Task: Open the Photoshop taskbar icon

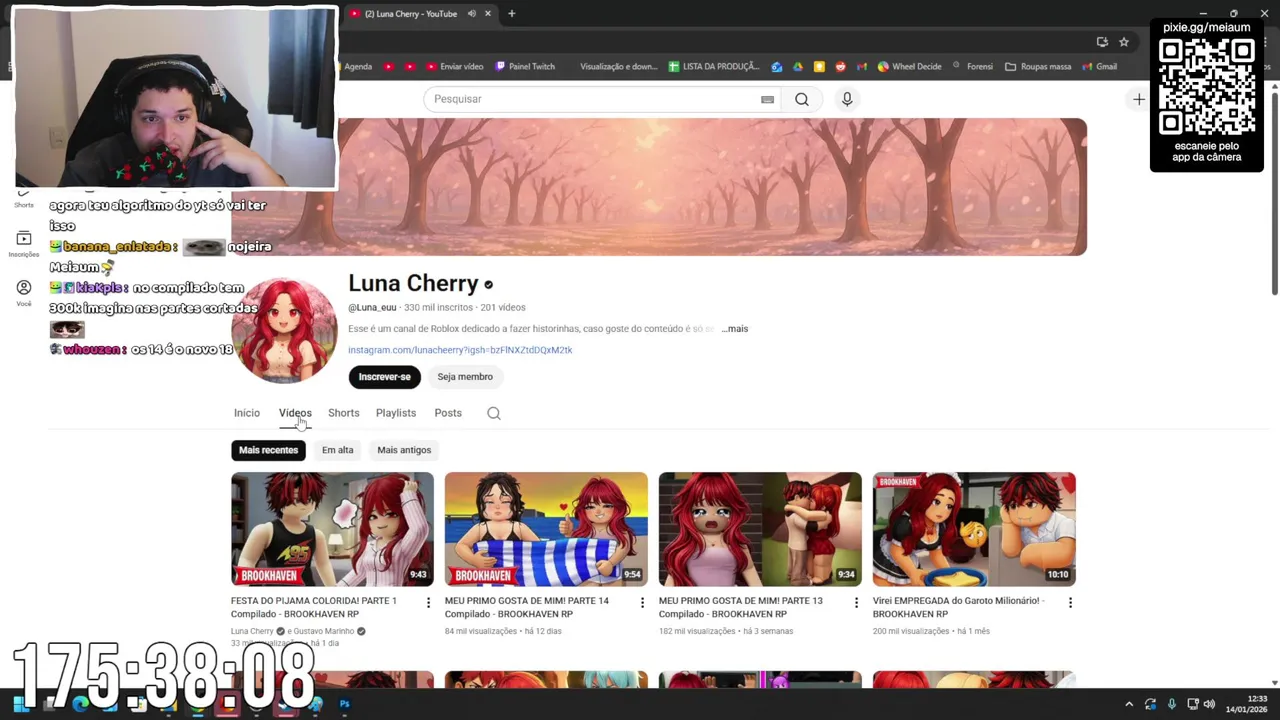Action: click(x=344, y=704)
